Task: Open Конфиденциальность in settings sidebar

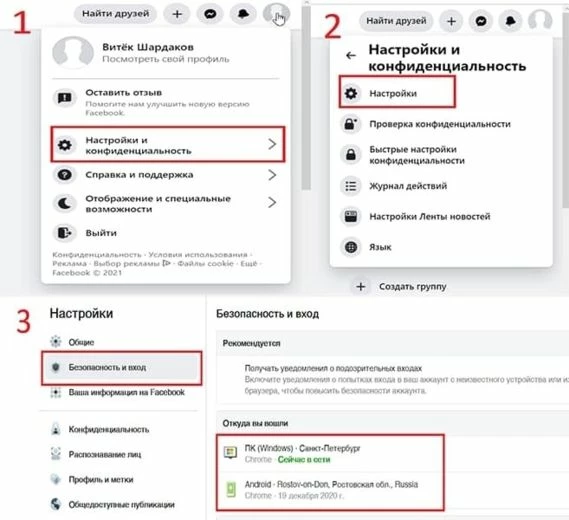Action: [109, 429]
